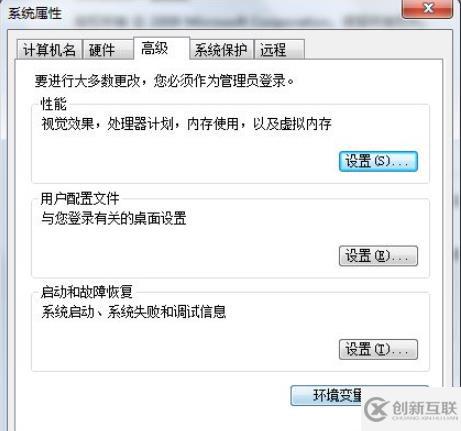Viewport: 461px width, 431px height.
Task: Click the 创新互联 watermark text
Action: tap(424, 408)
